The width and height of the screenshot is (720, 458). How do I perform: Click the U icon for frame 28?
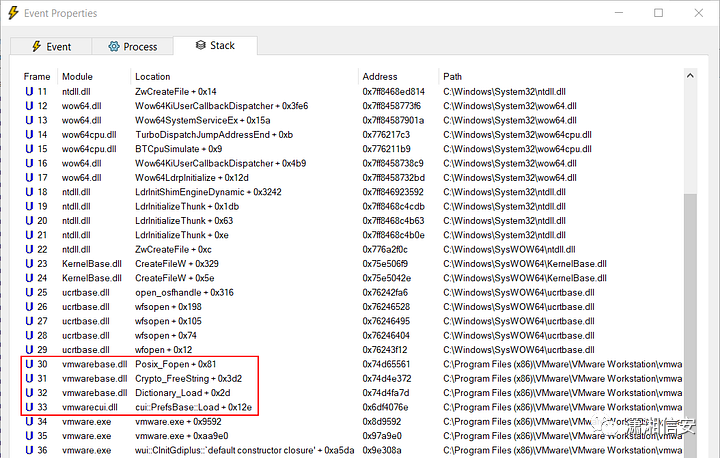point(29,335)
